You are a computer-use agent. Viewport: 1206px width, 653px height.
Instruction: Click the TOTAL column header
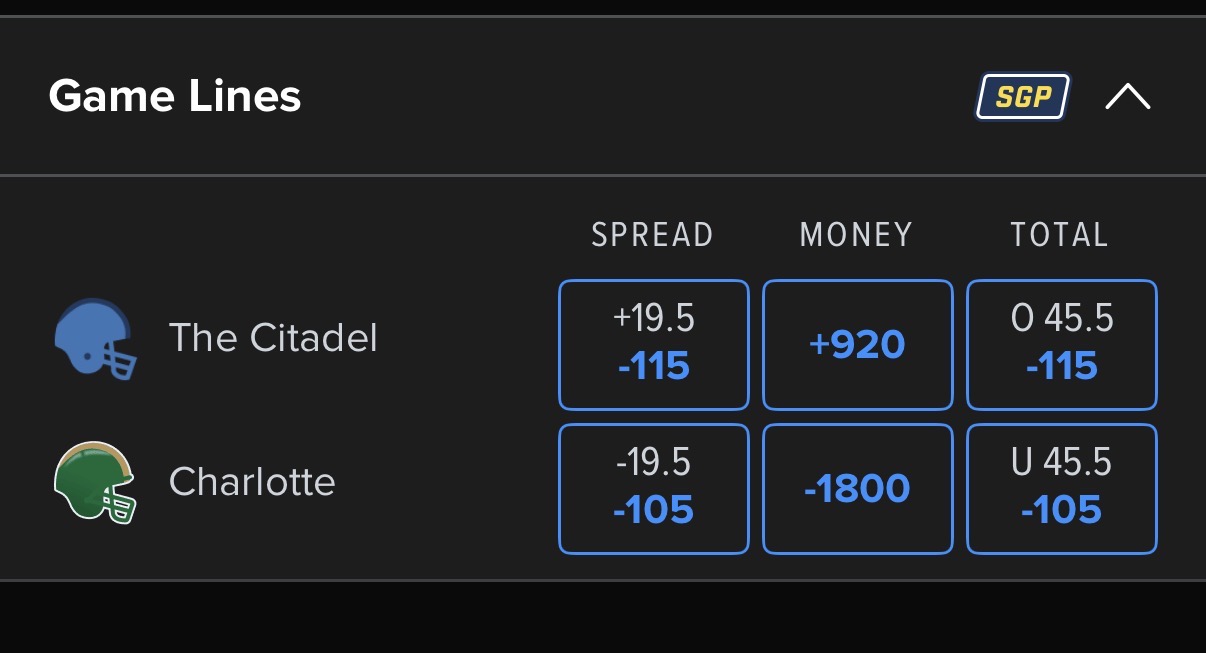click(x=1060, y=235)
